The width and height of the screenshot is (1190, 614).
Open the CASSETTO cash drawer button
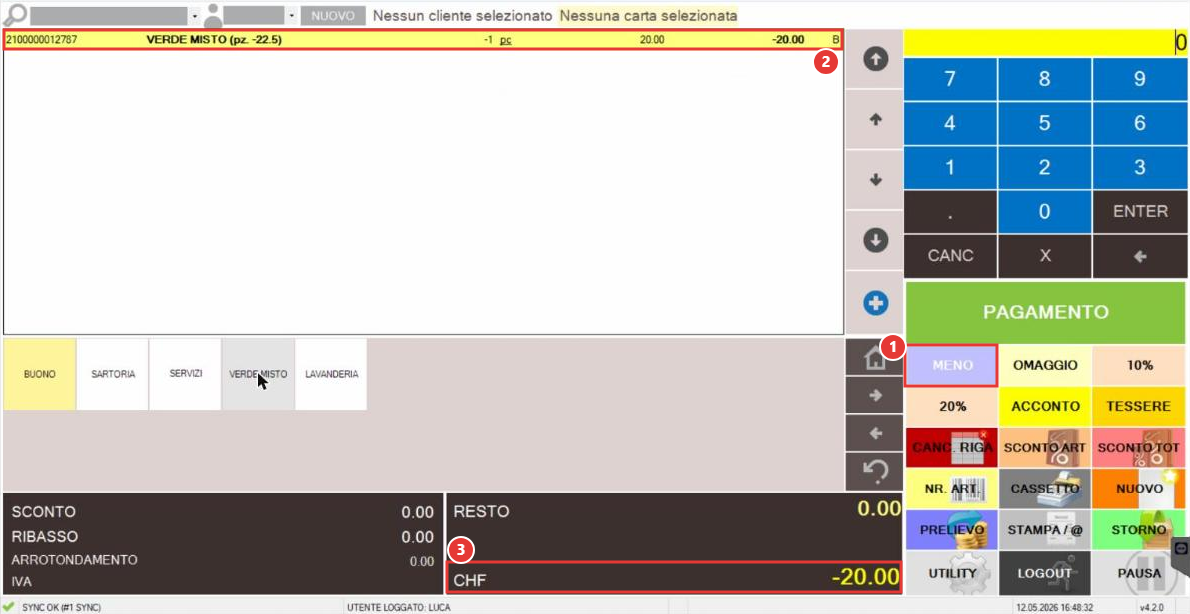click(1044, 489)
